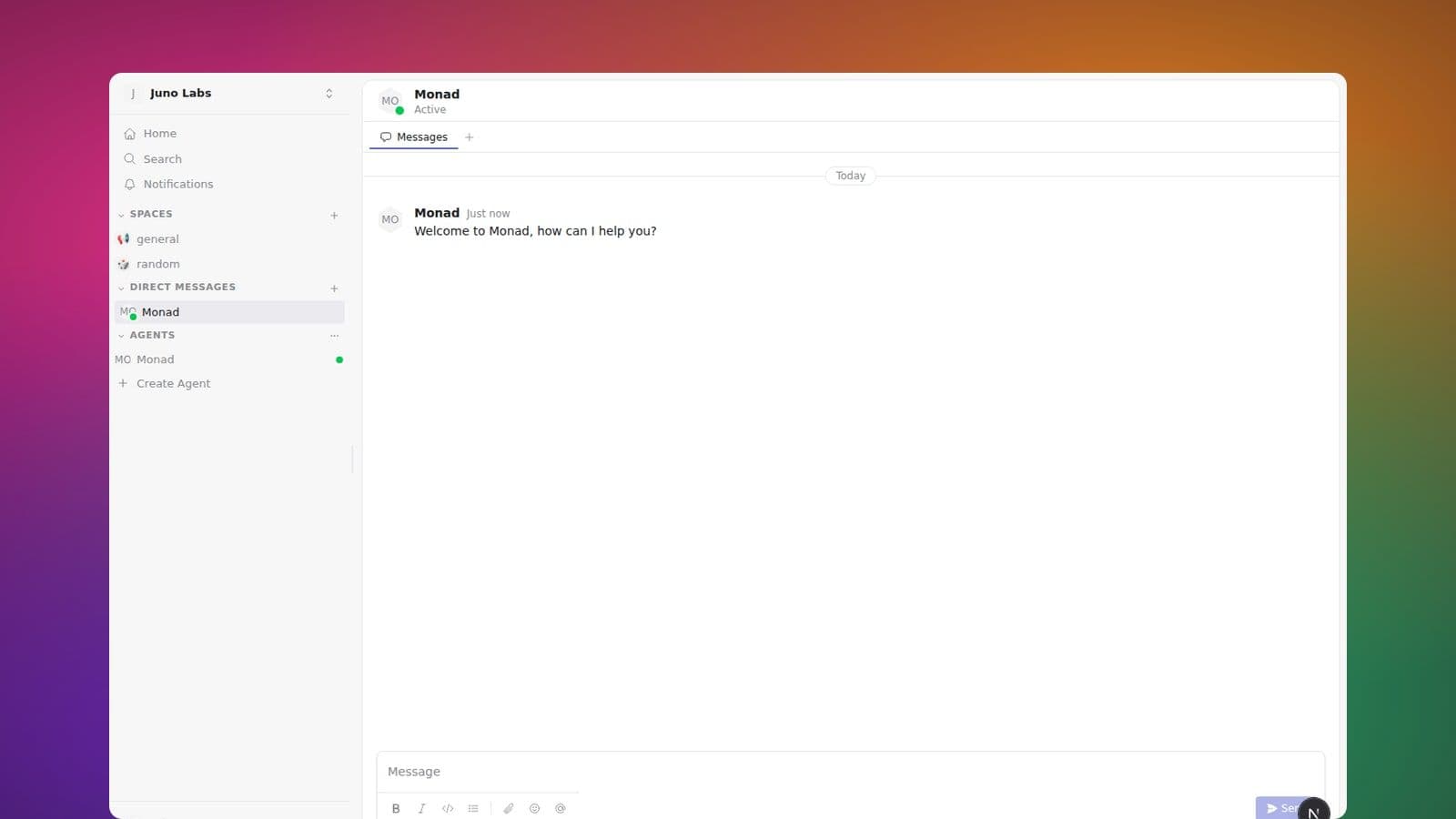Open the emoji picker
The width and height of the screenshot is (1456, 819).
point(534,808)
